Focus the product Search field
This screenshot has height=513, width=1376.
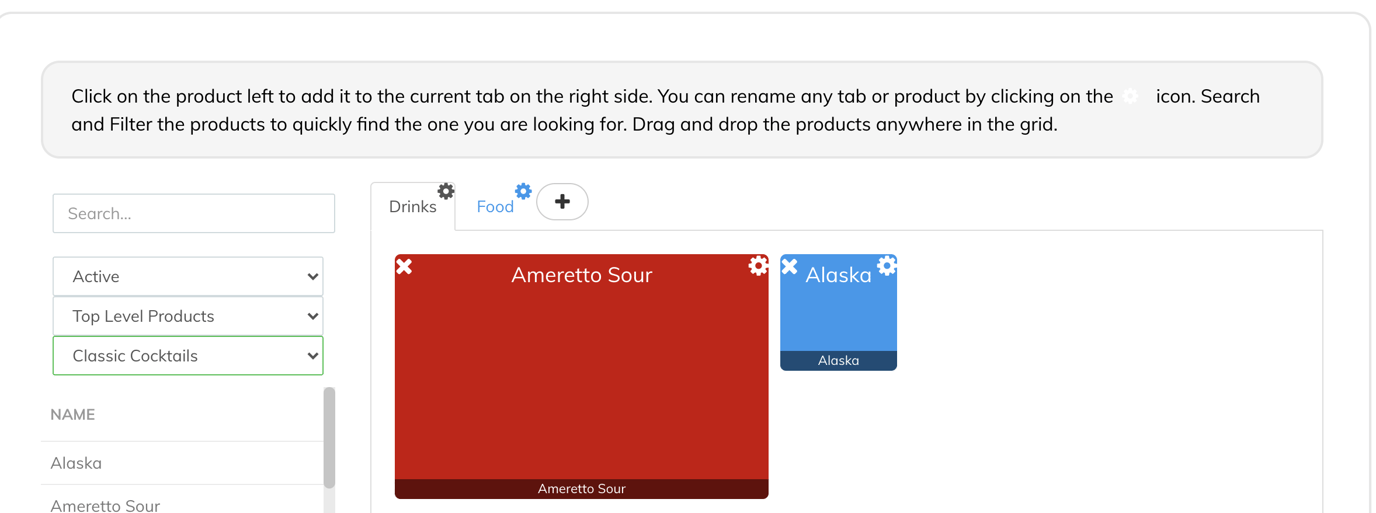click(193, 213)
